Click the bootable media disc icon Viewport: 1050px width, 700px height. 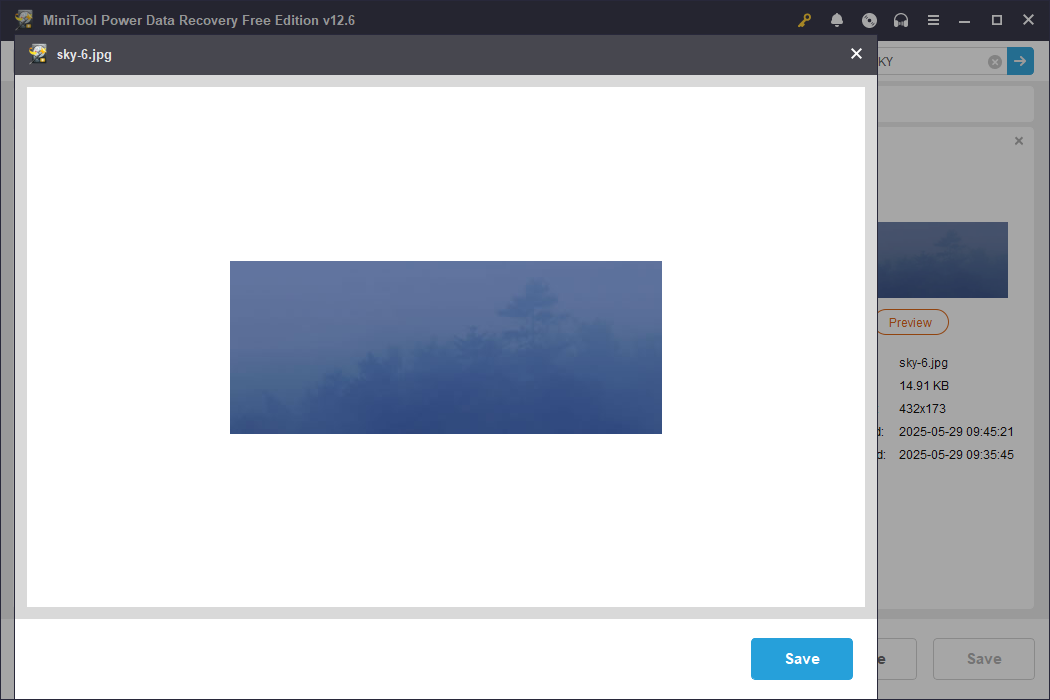(x=869, y=20)
